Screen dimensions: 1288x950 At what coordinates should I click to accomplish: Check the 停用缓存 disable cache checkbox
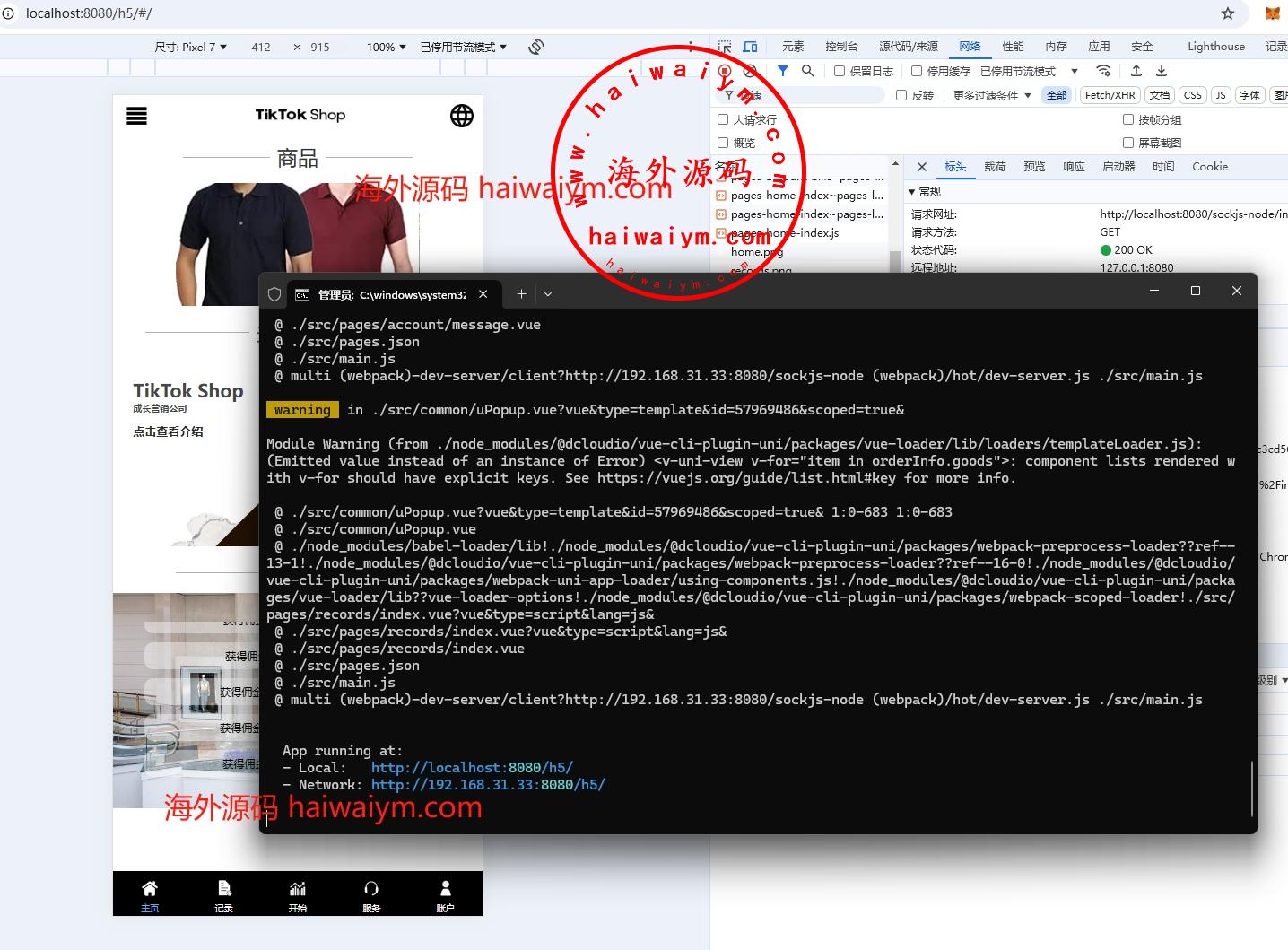(917, 71)
